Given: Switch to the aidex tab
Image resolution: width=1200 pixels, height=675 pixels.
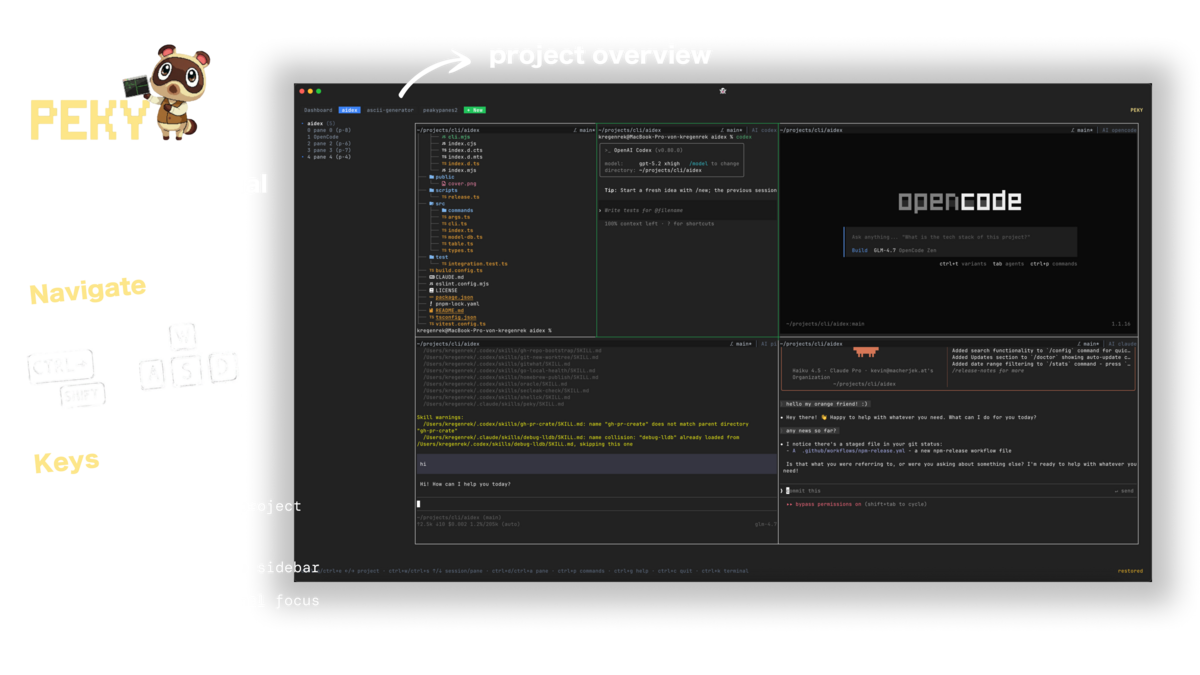Looking at the screenshot, I should click(349, 110).
